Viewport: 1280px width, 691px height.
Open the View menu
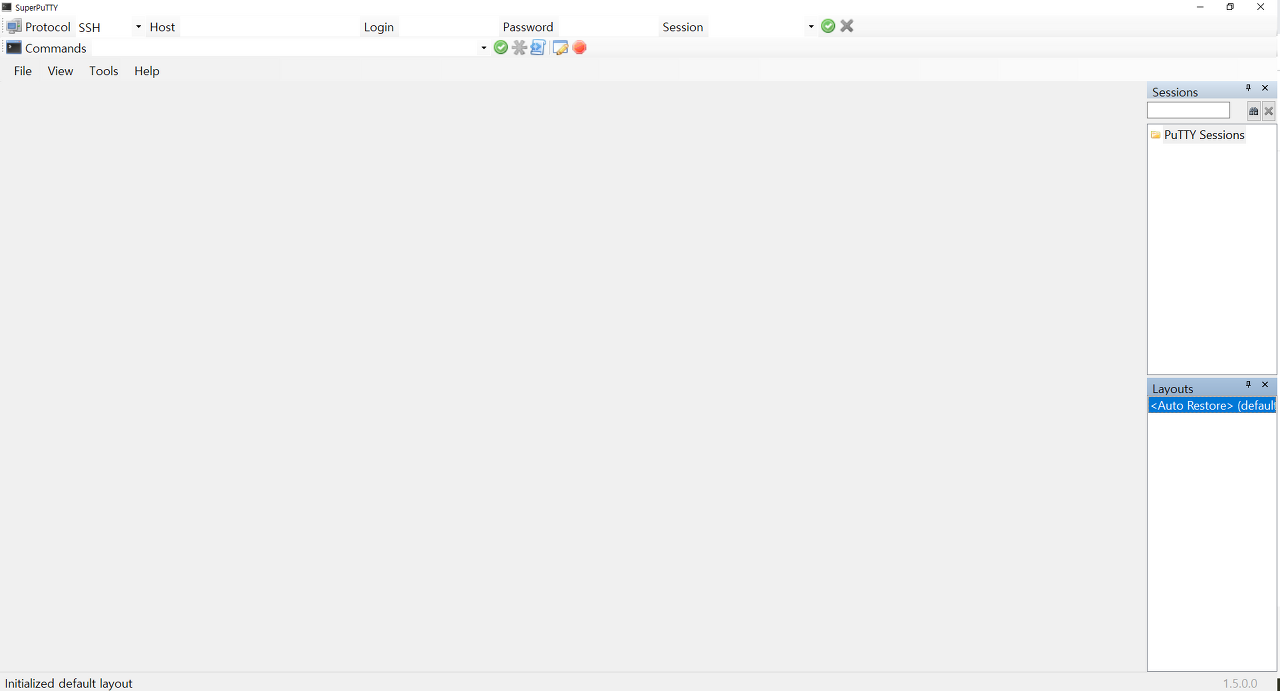(61, 71)
